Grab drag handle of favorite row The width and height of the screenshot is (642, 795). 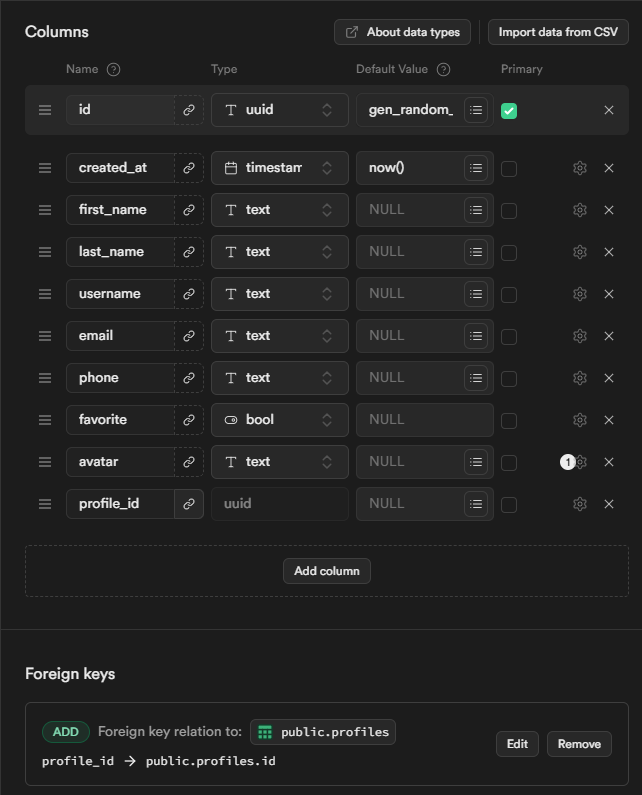tap(45, 420)
